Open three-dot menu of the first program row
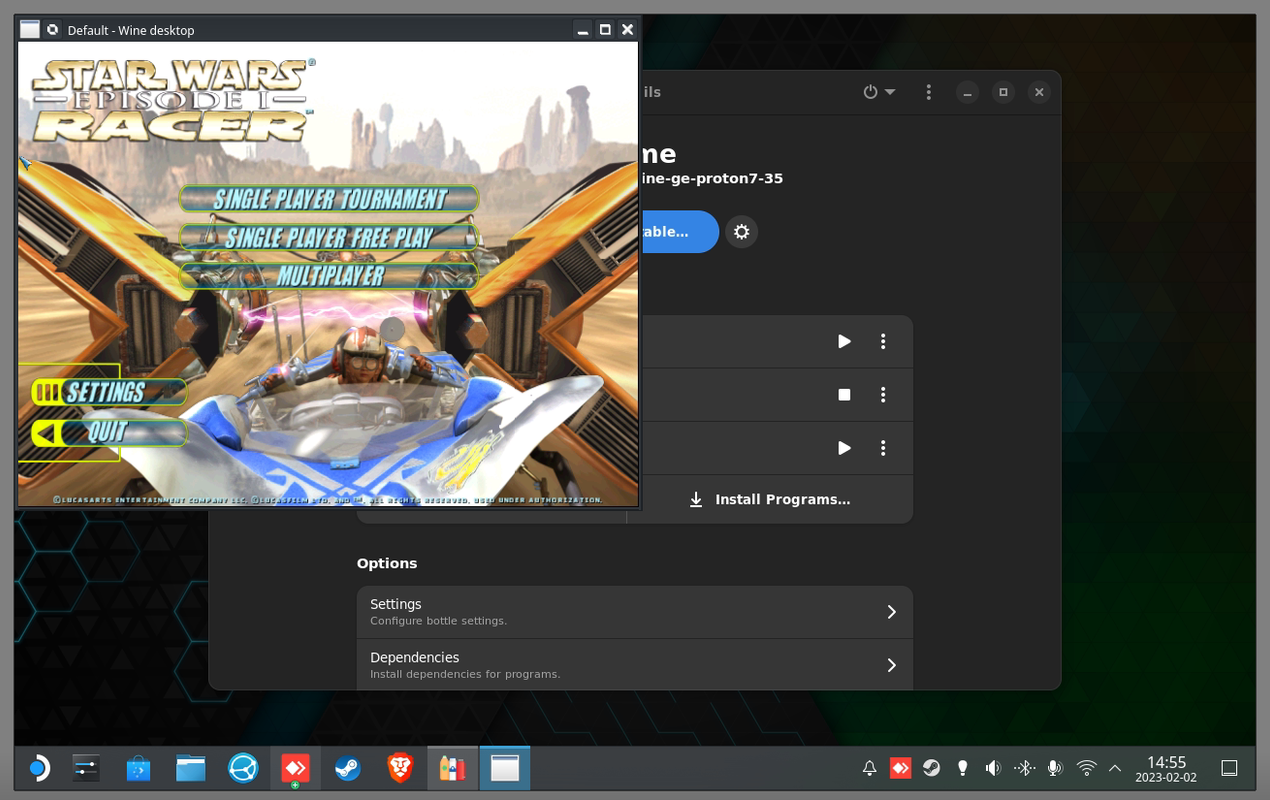Screen dimensions: 1270x800 (883, 342)
